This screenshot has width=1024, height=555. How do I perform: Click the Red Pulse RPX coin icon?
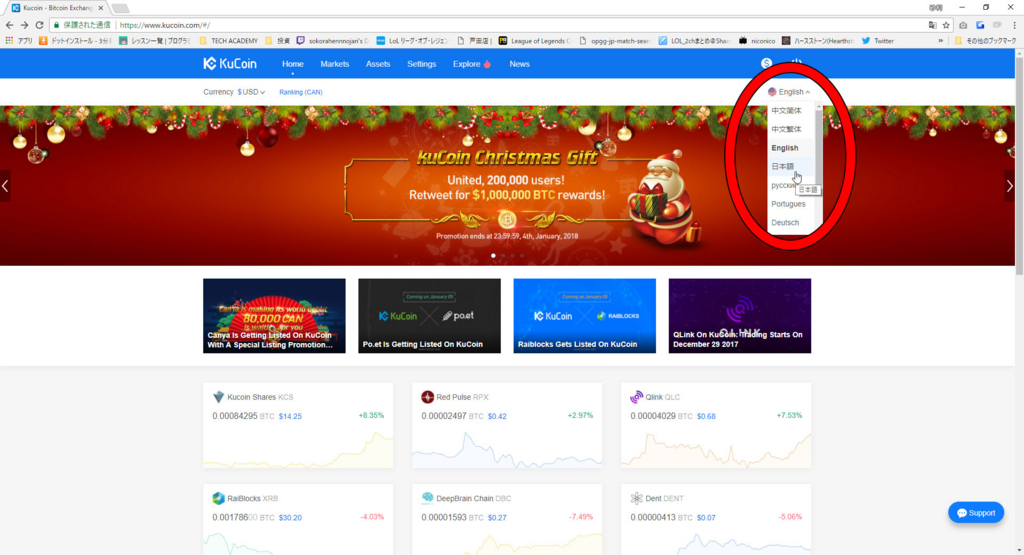[427, 397]
